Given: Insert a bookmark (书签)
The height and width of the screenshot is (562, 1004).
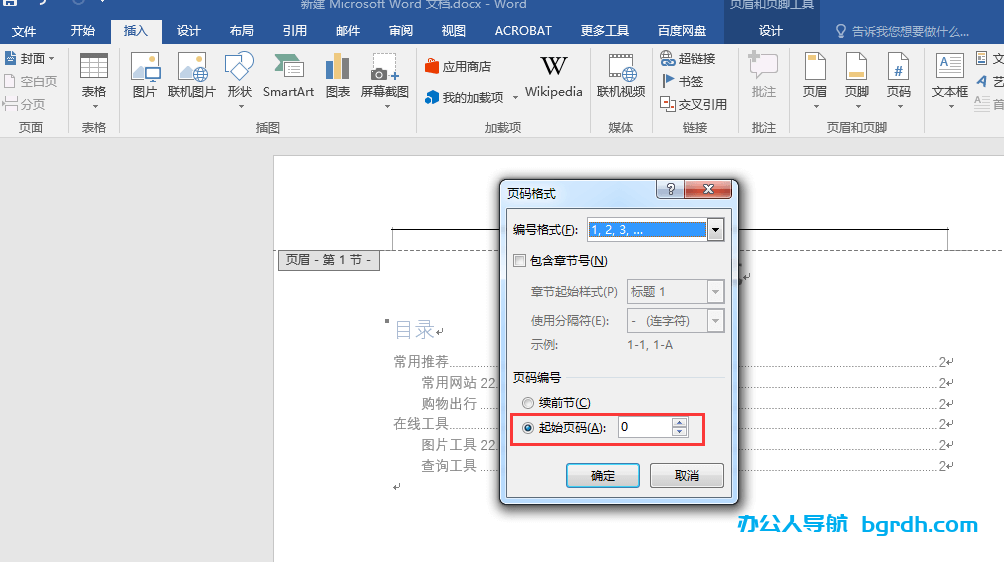Looking at the screenshot, I should click(682, 81).
